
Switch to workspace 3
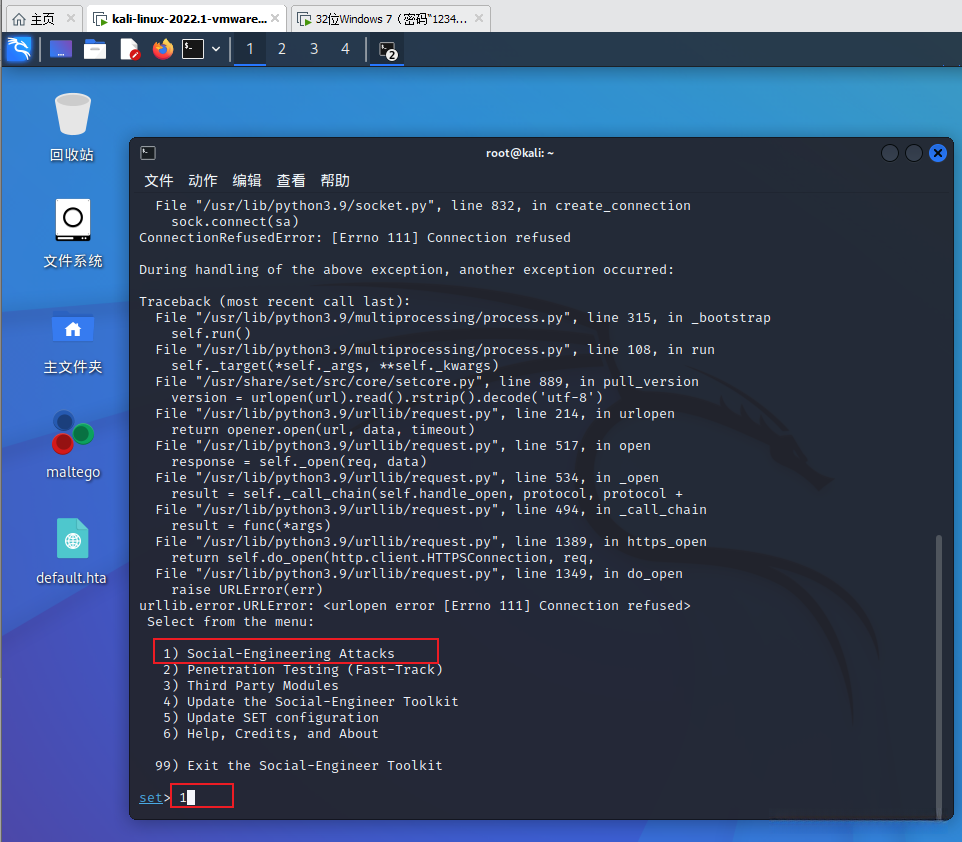(x=314, y=49)
